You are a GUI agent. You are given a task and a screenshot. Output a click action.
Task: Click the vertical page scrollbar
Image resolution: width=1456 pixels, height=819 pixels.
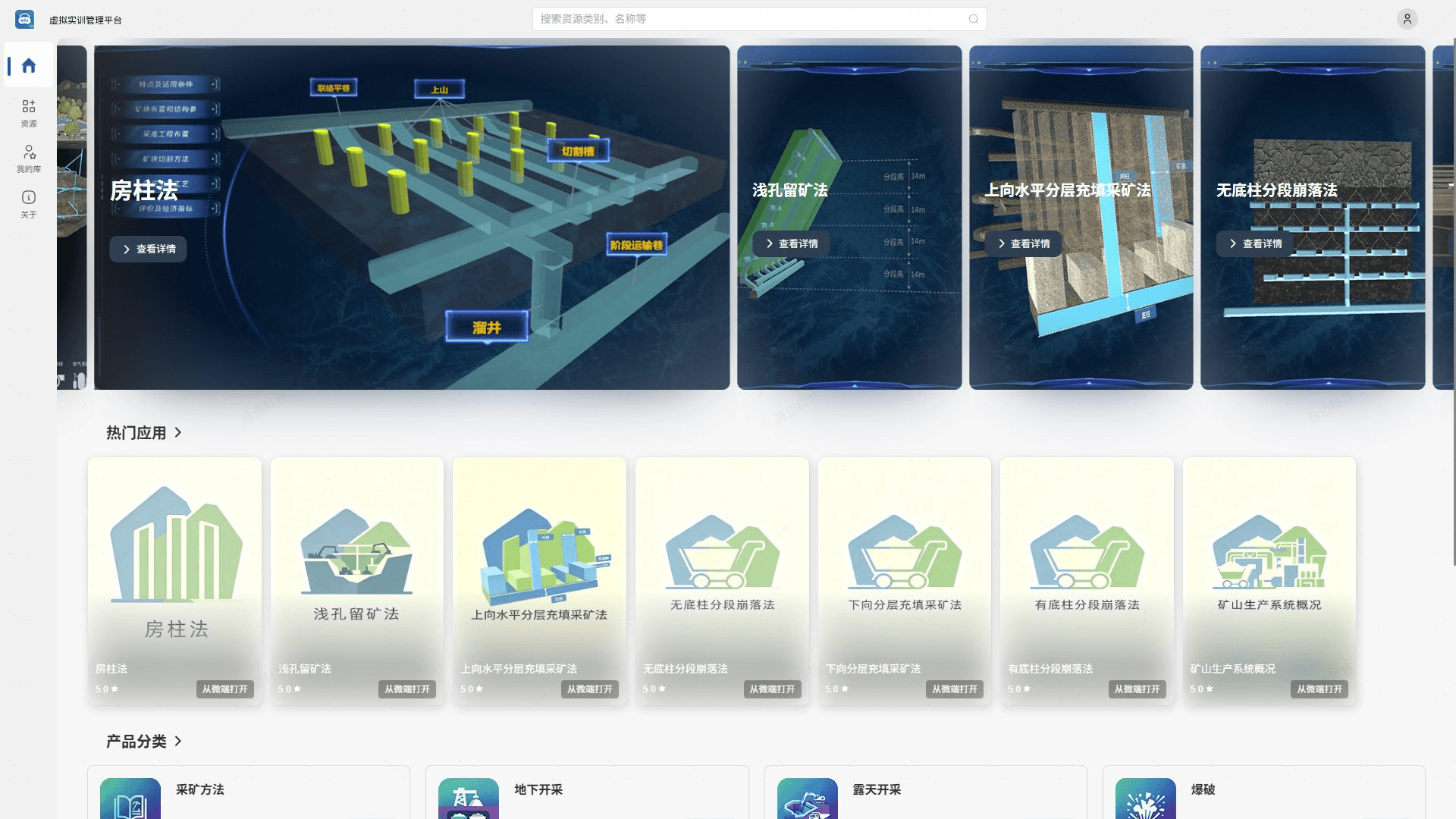point(1454,302)
